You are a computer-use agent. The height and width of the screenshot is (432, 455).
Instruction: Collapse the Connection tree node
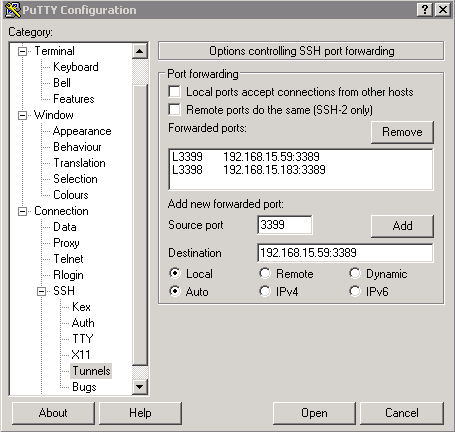(22, 211)
